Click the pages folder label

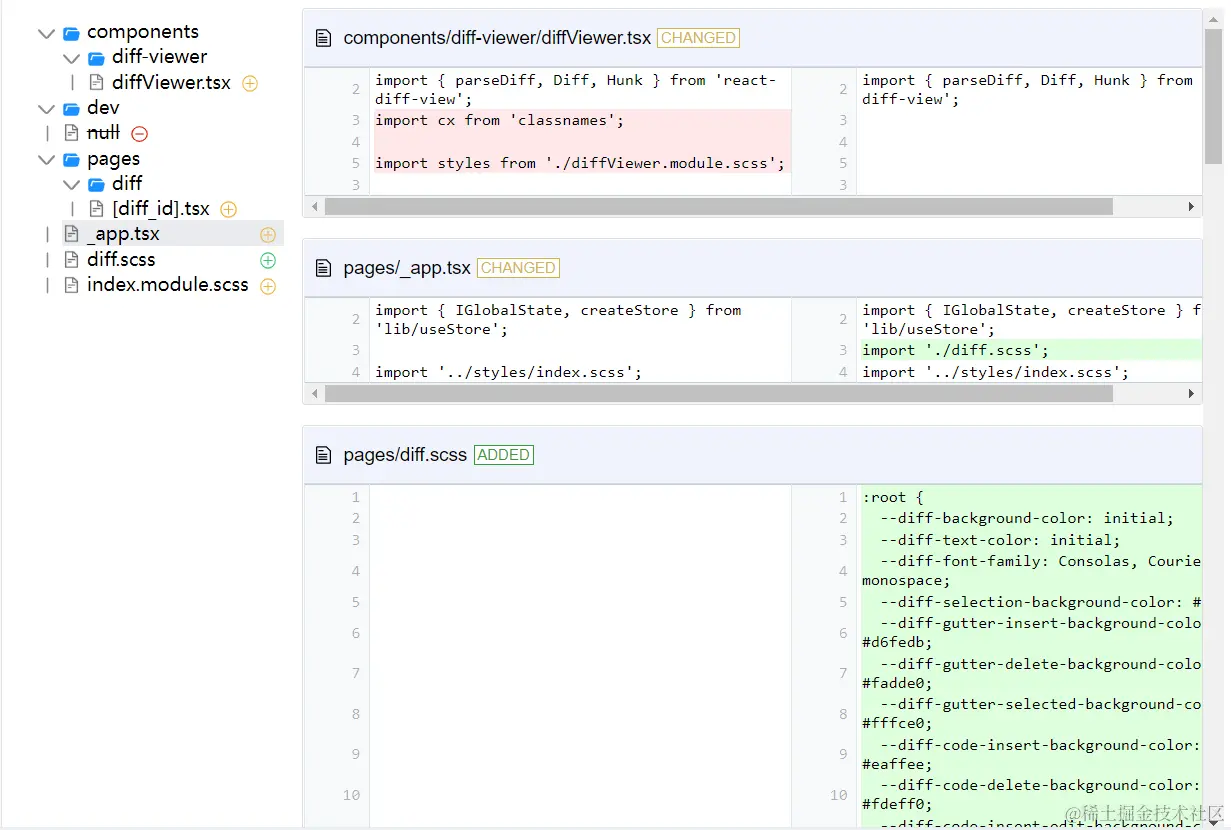[x=113, y=159]
